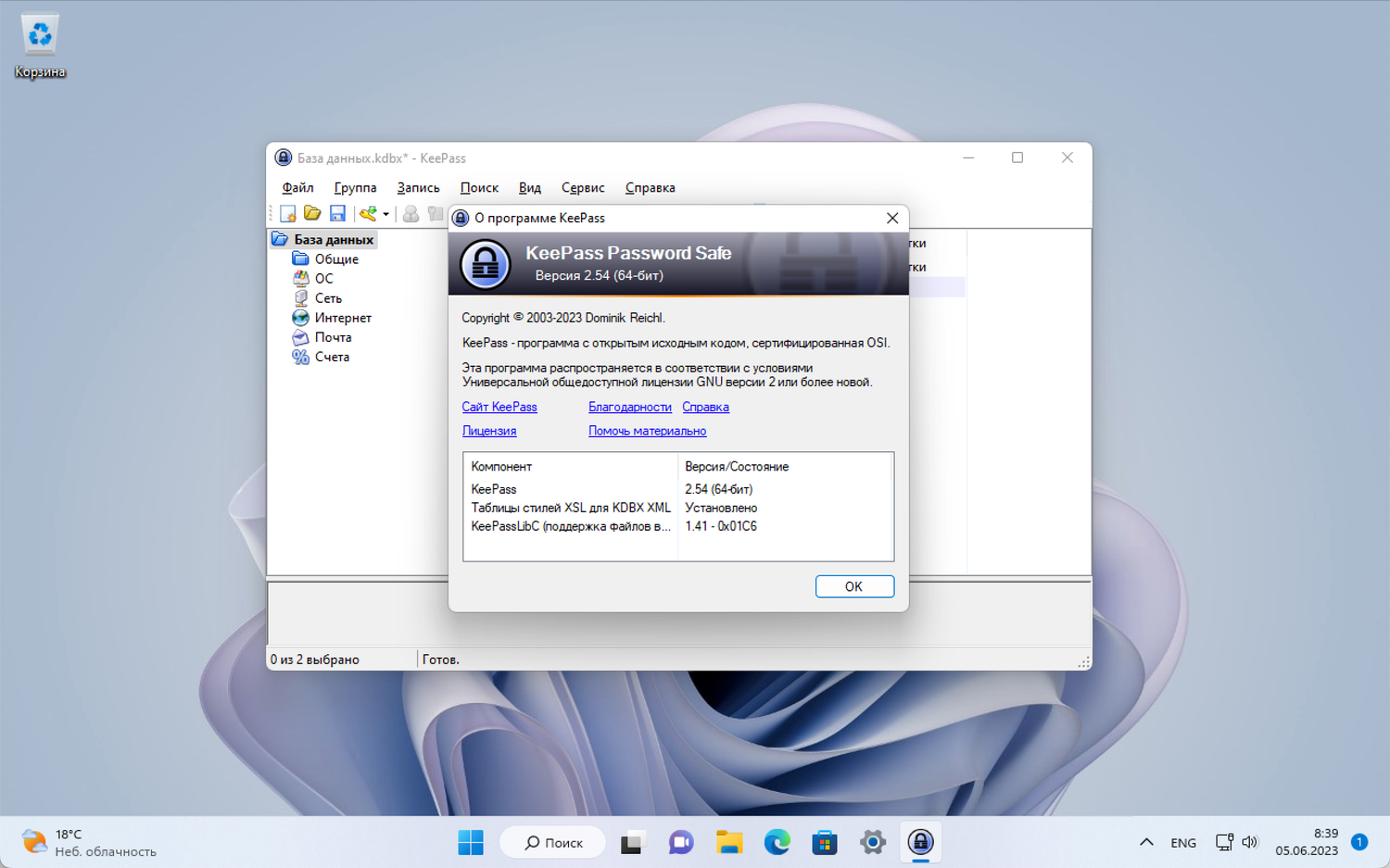
Task: Open Task View from the taskbar
Action: click(x=632, y=842)
